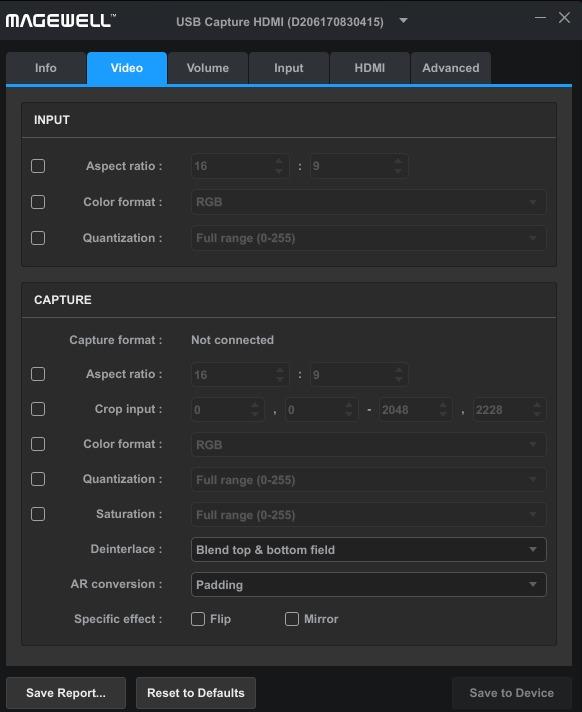Check the Flip effect option

click(x=198, y=619)
